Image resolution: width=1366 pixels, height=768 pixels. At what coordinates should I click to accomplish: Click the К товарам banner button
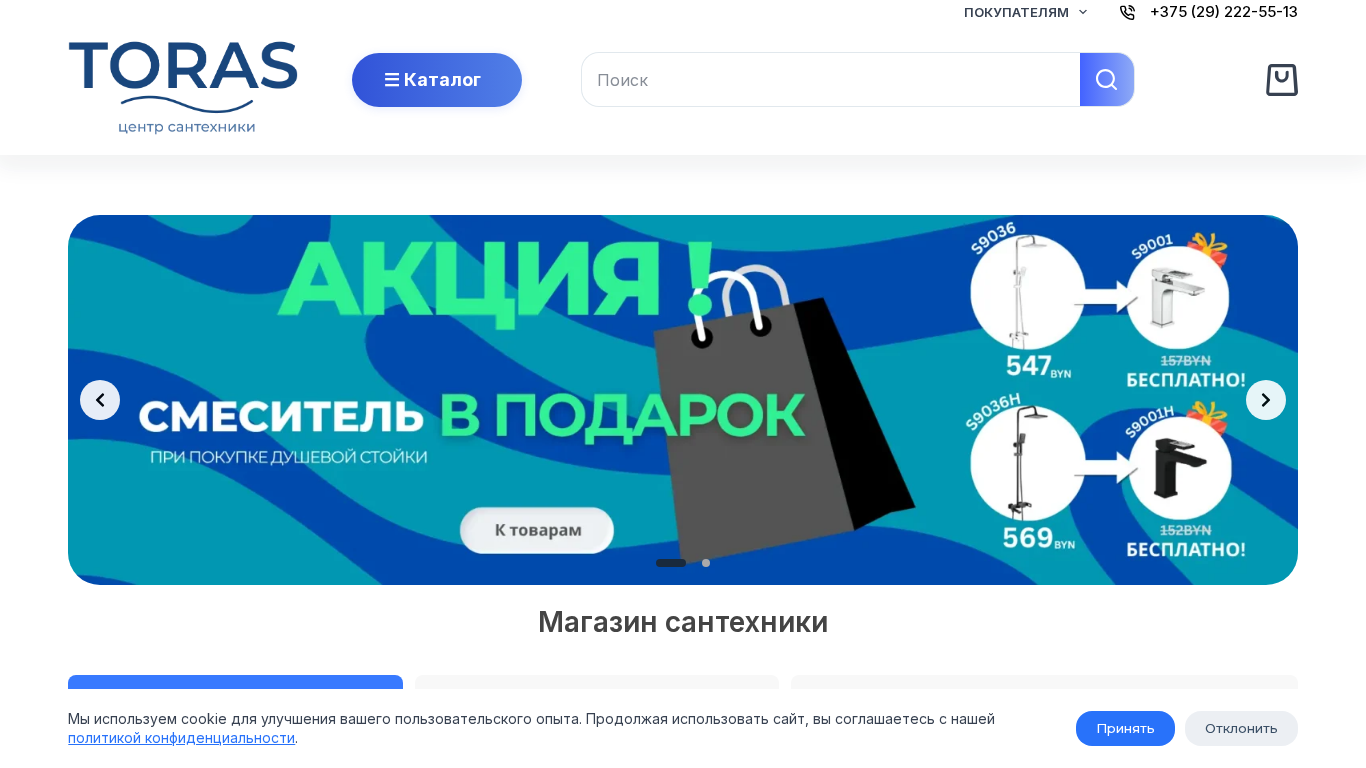[x=537, y=530]
